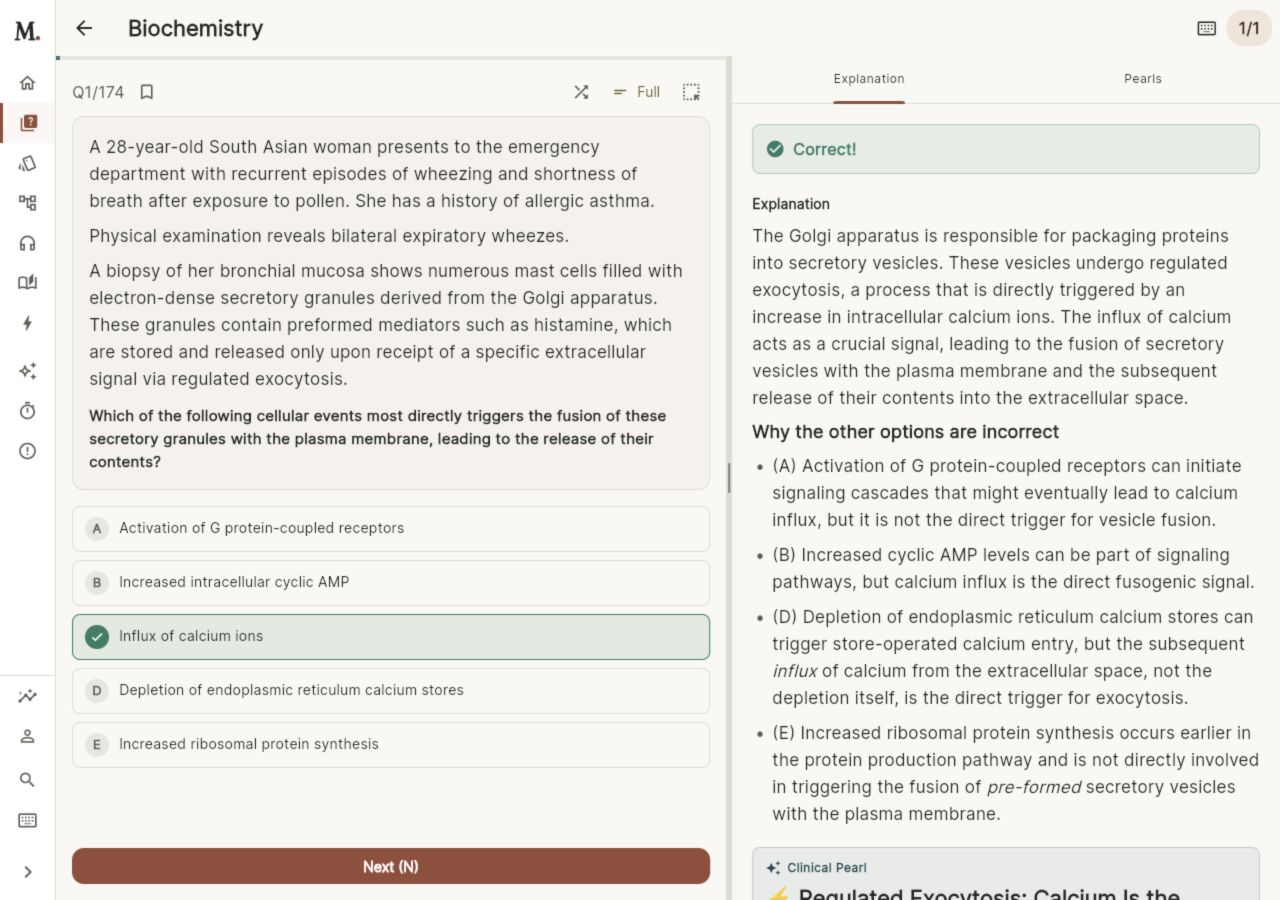Open the AI sparkles sidebar icon

[x=27, y=371]
